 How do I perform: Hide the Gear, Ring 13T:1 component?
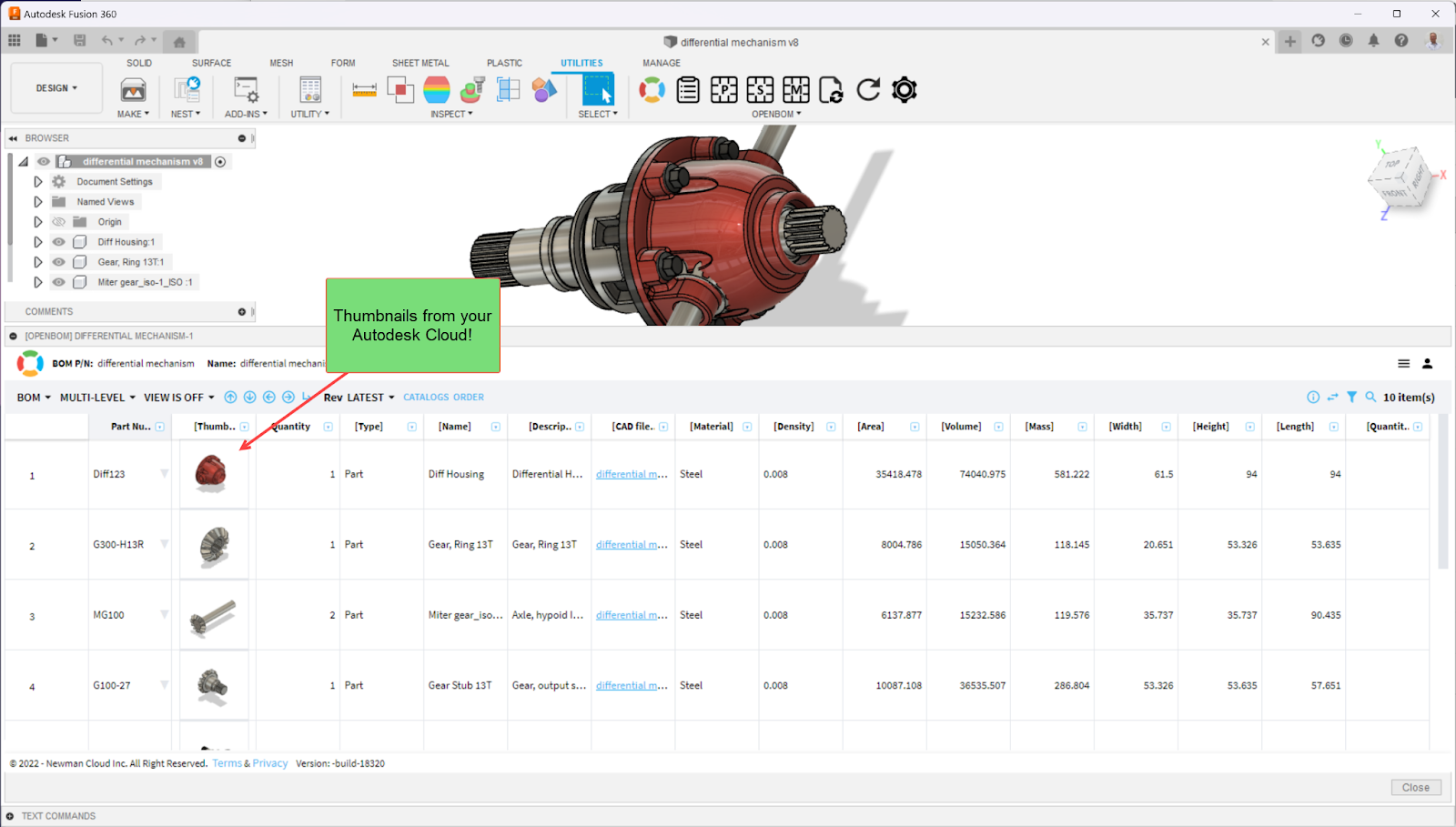59,262
